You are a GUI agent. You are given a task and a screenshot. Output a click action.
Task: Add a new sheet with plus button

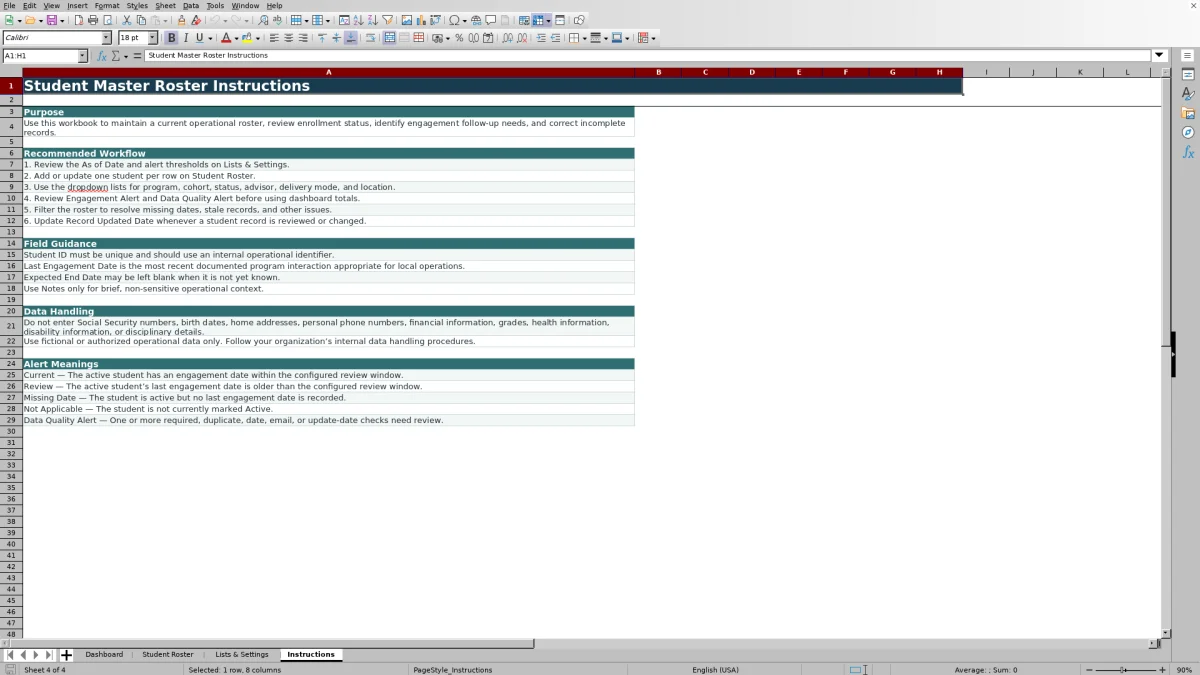(66, 655)
